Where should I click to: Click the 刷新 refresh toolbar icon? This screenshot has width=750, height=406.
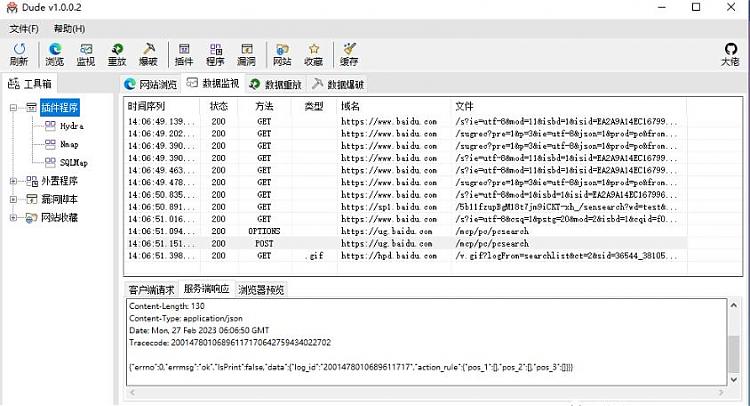point(19,54)
